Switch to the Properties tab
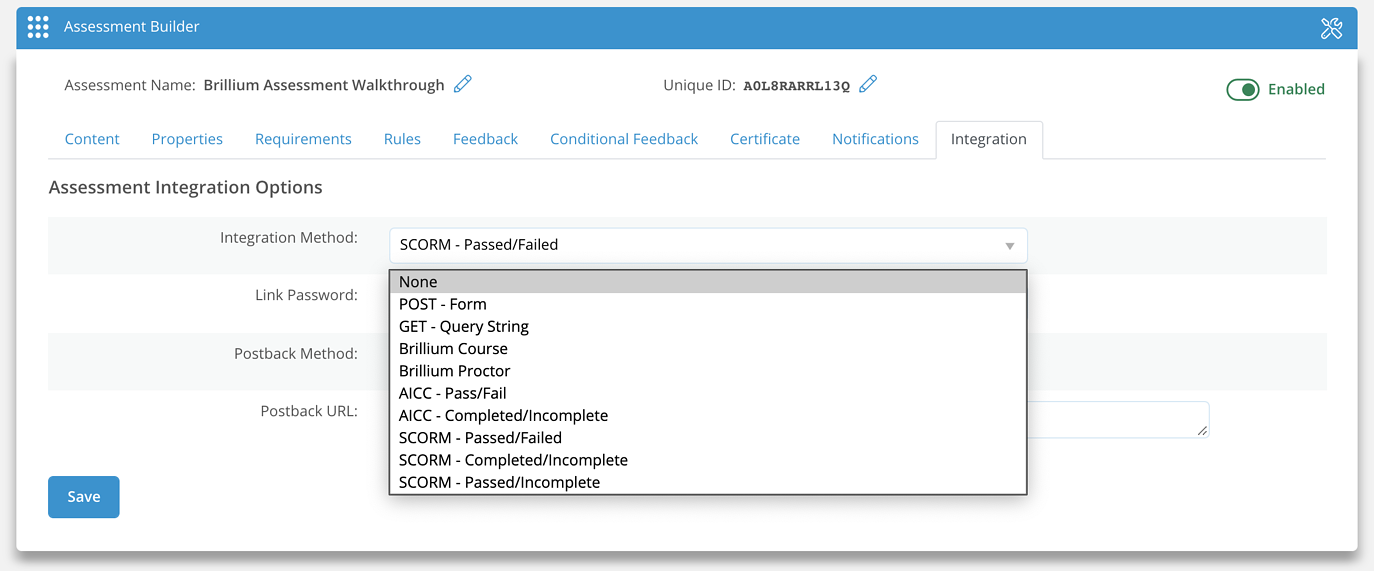 187,139
